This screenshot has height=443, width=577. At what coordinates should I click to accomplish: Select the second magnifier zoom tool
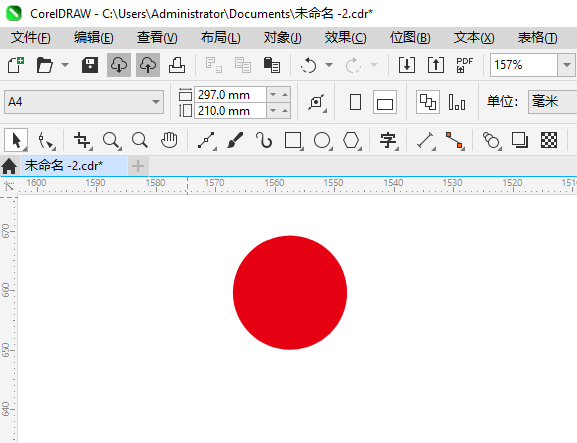[140, 140]
